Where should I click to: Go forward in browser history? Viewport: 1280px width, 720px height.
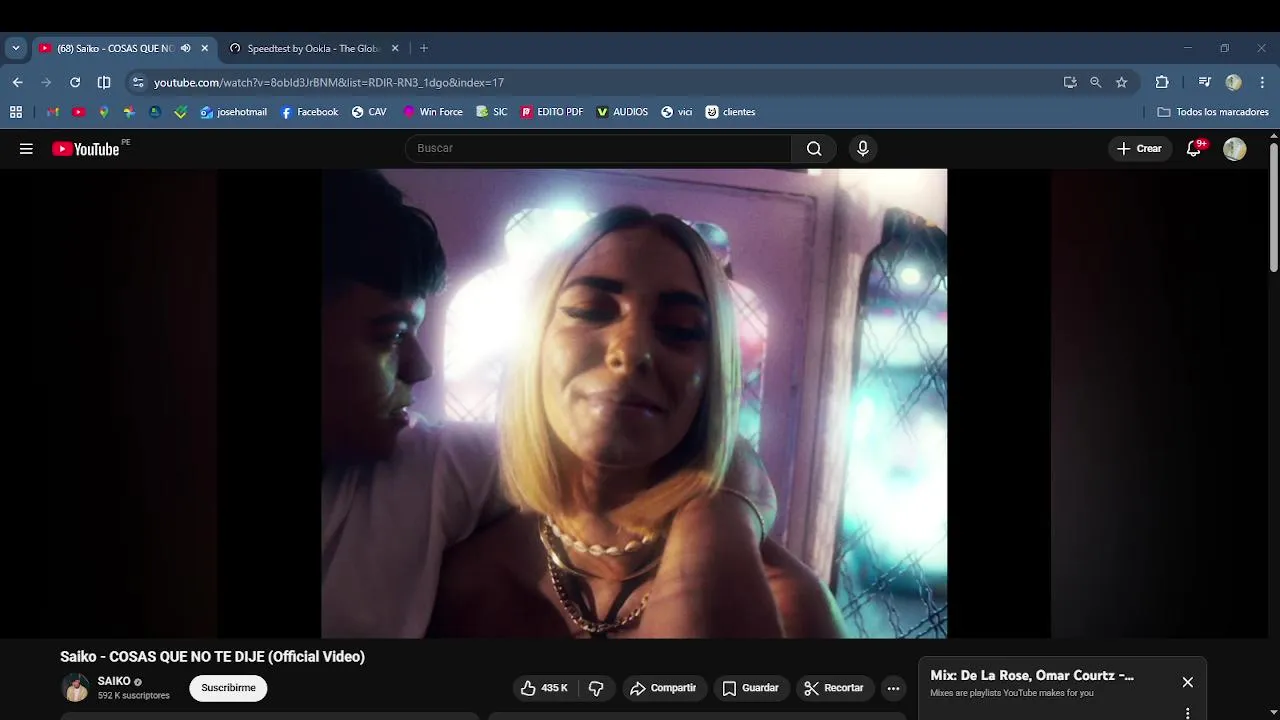click(46, 82)
